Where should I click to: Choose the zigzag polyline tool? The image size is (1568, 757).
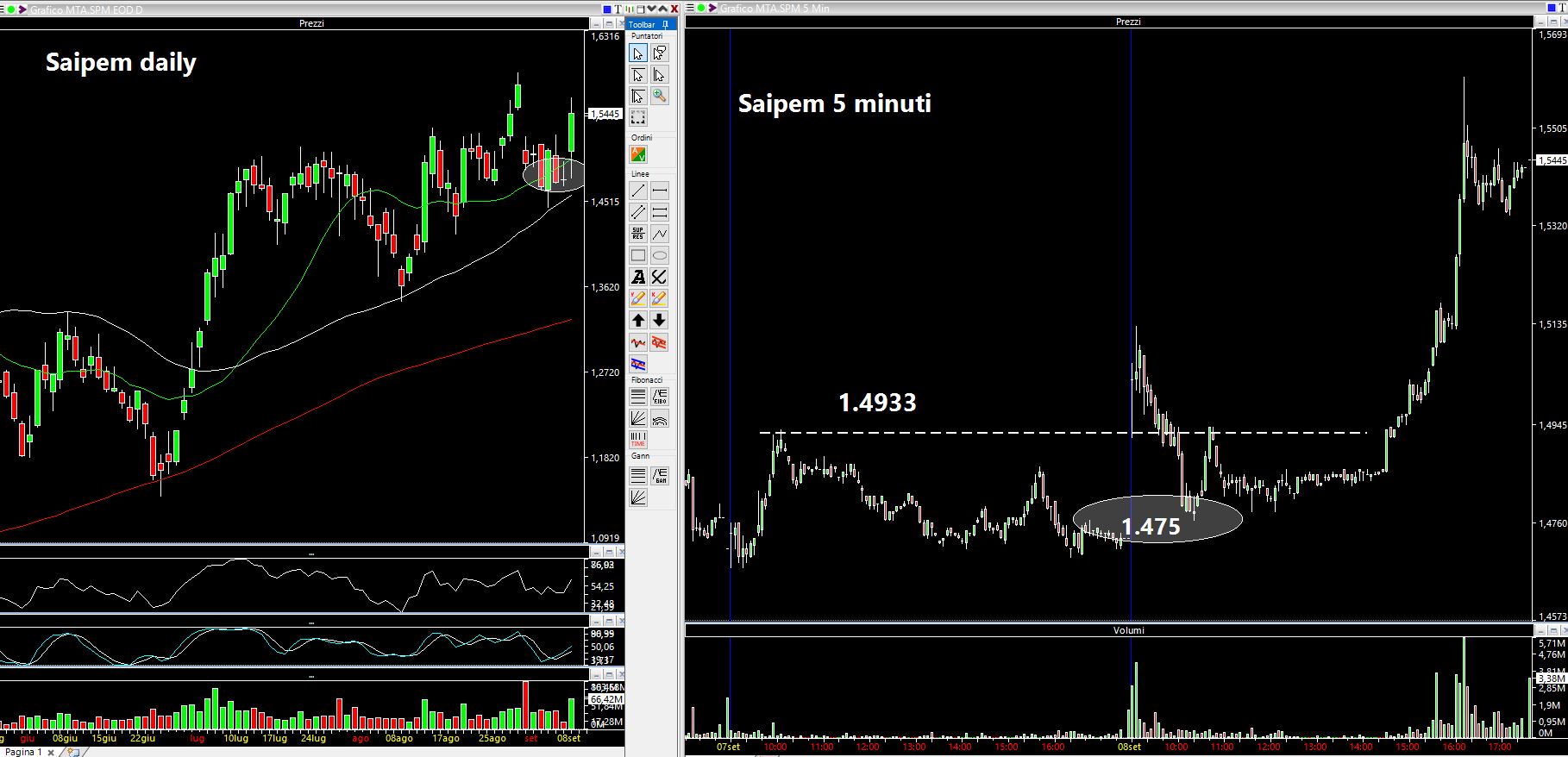659,234
